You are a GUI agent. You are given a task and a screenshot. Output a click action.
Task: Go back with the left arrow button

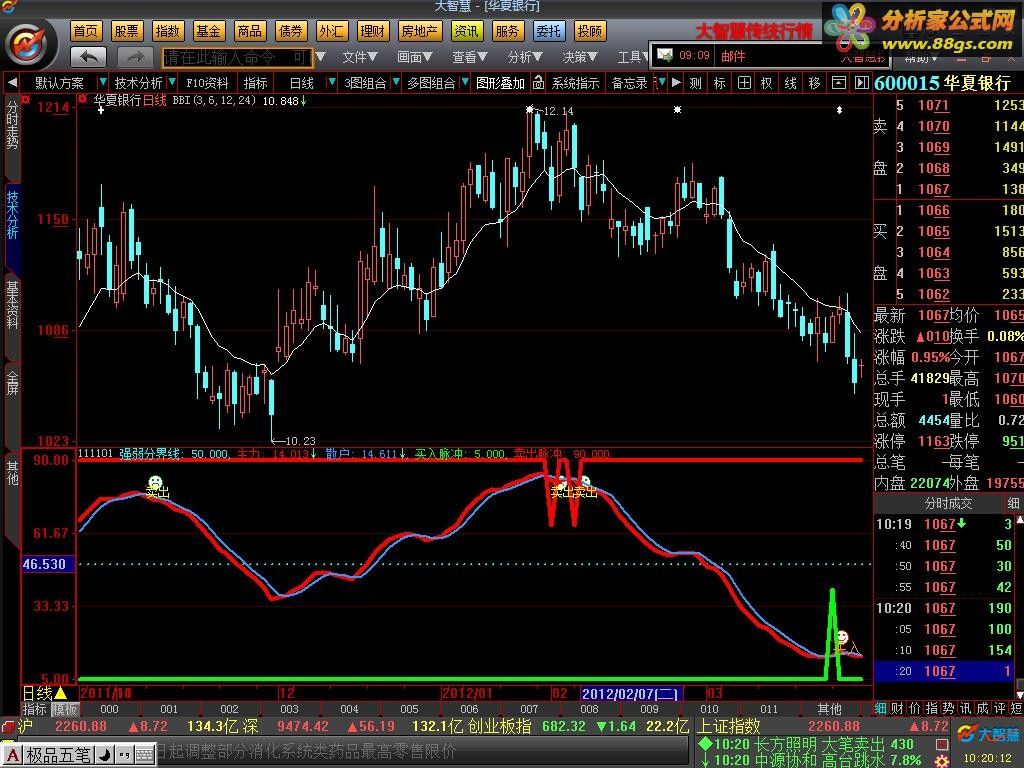click(x=88, y=57)
